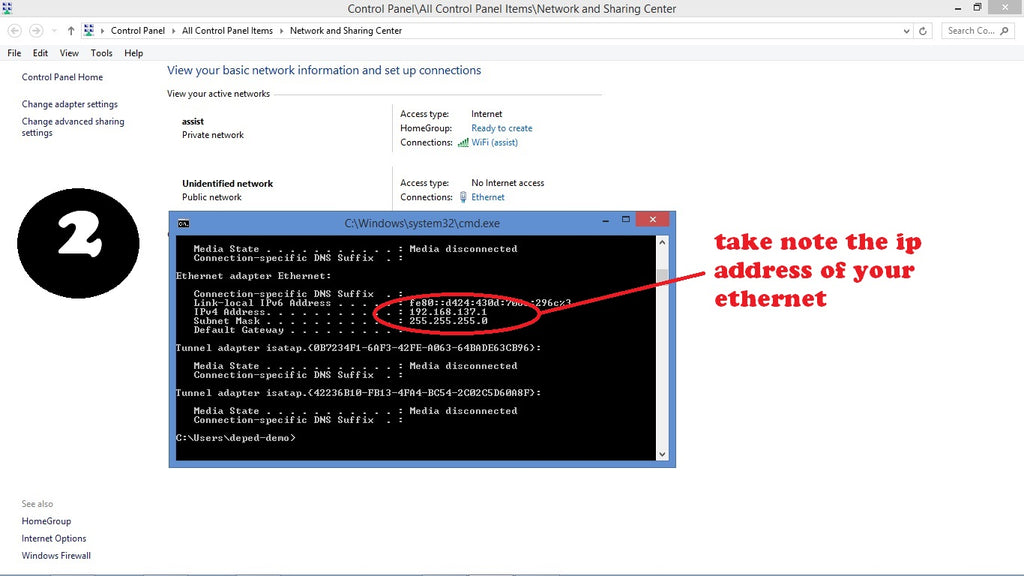The height and width of the screenshot is (576, 1024).
Task: Click cmd window scrollbar down arrow
Action: tap(661, 454)
